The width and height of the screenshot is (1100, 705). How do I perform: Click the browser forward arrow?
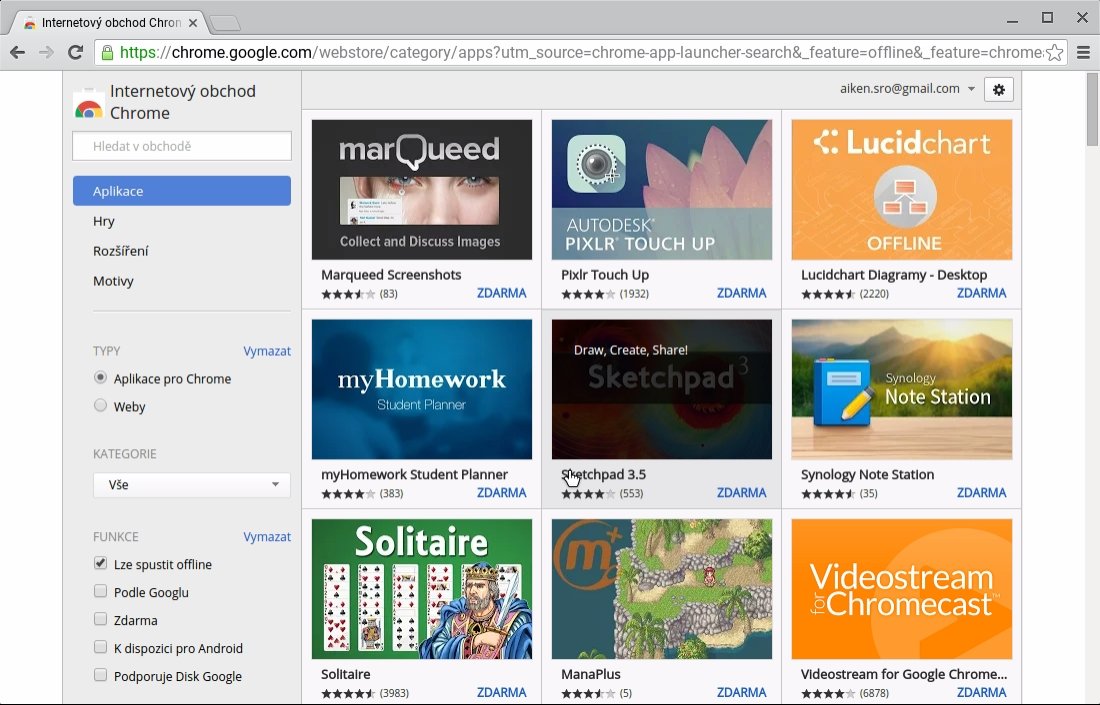[46, 52]
